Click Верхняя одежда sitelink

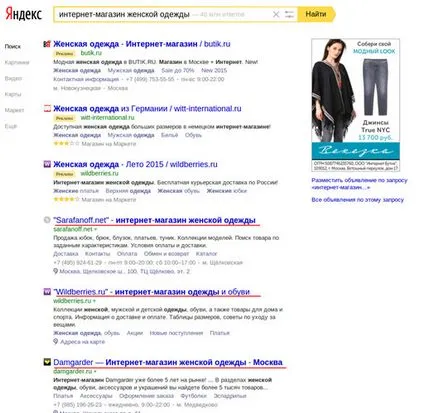point(128,191)
